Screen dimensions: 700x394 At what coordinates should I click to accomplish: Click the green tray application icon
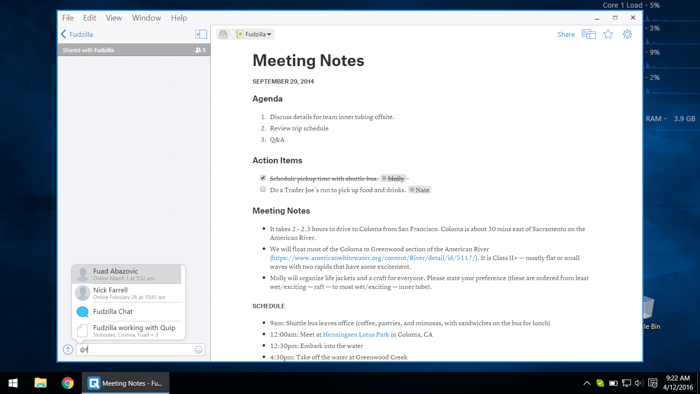coord(600,383)
